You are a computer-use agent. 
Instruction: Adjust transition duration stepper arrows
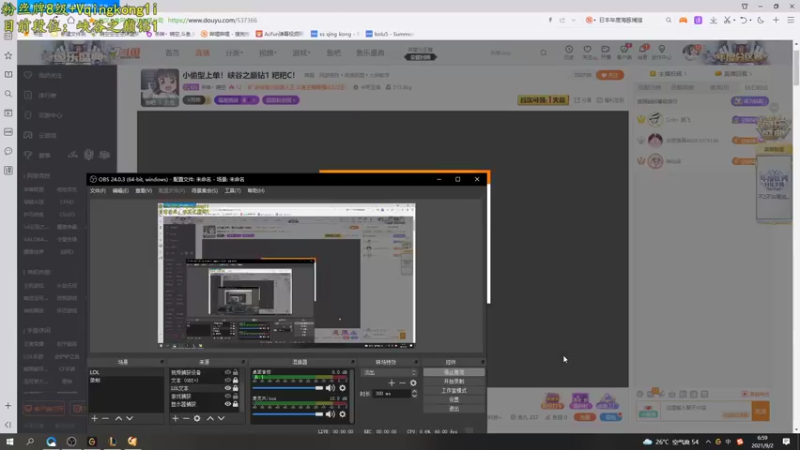point(414,393)
